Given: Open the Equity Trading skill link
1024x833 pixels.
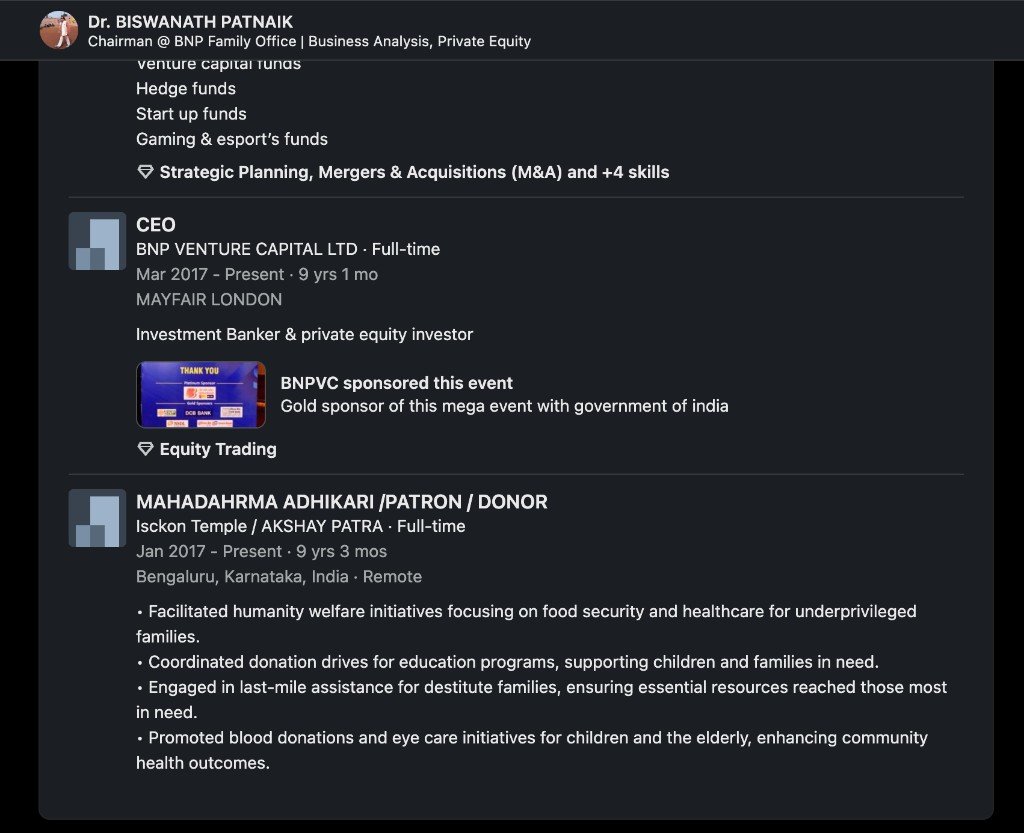Looking at the screenshot, I should [218, 449].
